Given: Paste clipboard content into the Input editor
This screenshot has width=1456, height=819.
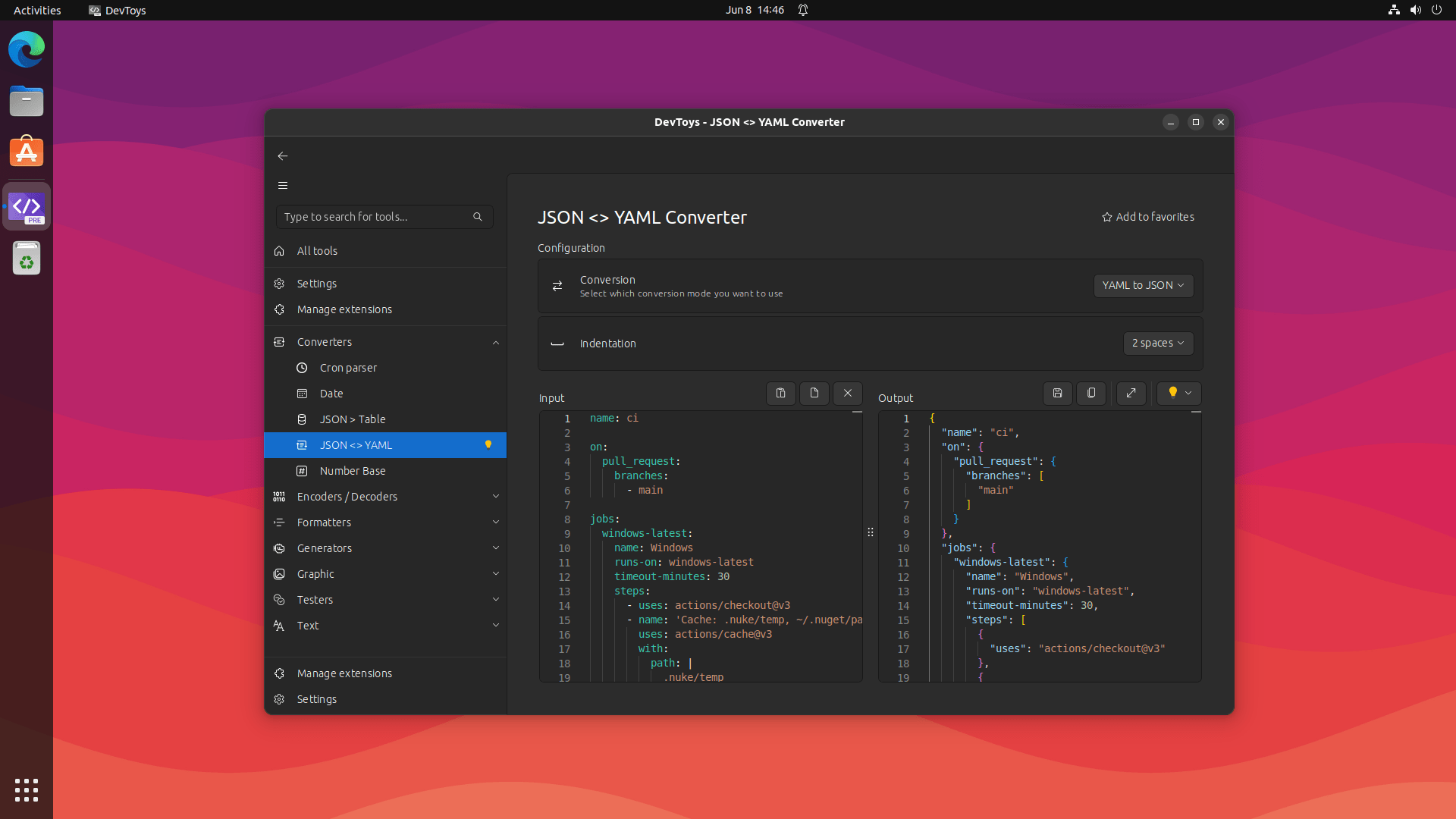Looking at the screenshot, I should [780, 393].
